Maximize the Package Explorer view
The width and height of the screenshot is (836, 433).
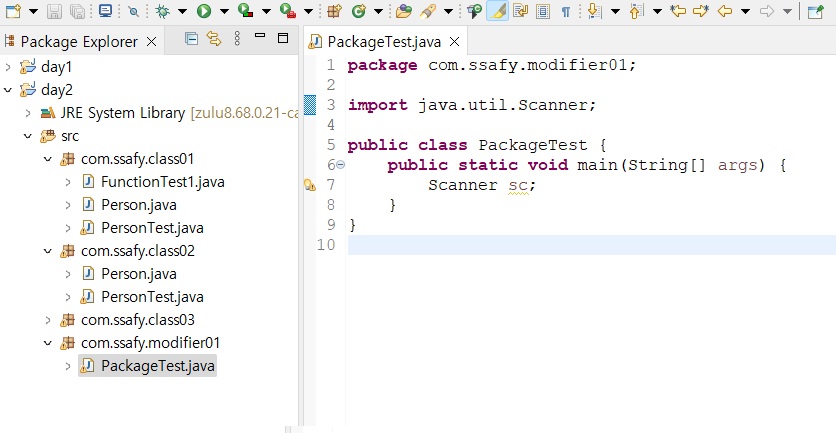point(283,38)
